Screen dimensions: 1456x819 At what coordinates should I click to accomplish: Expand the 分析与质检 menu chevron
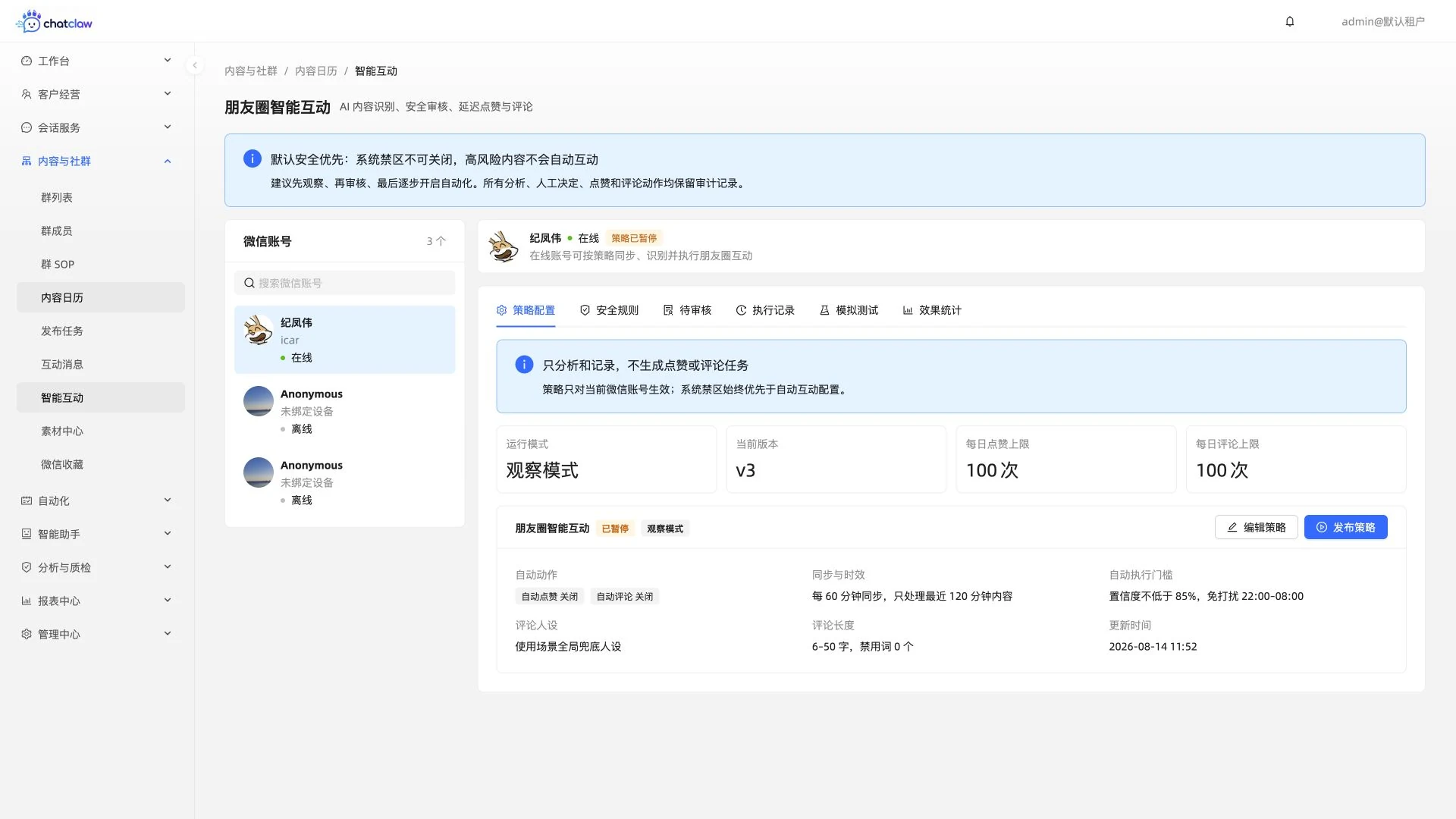(x=168, y=567)
